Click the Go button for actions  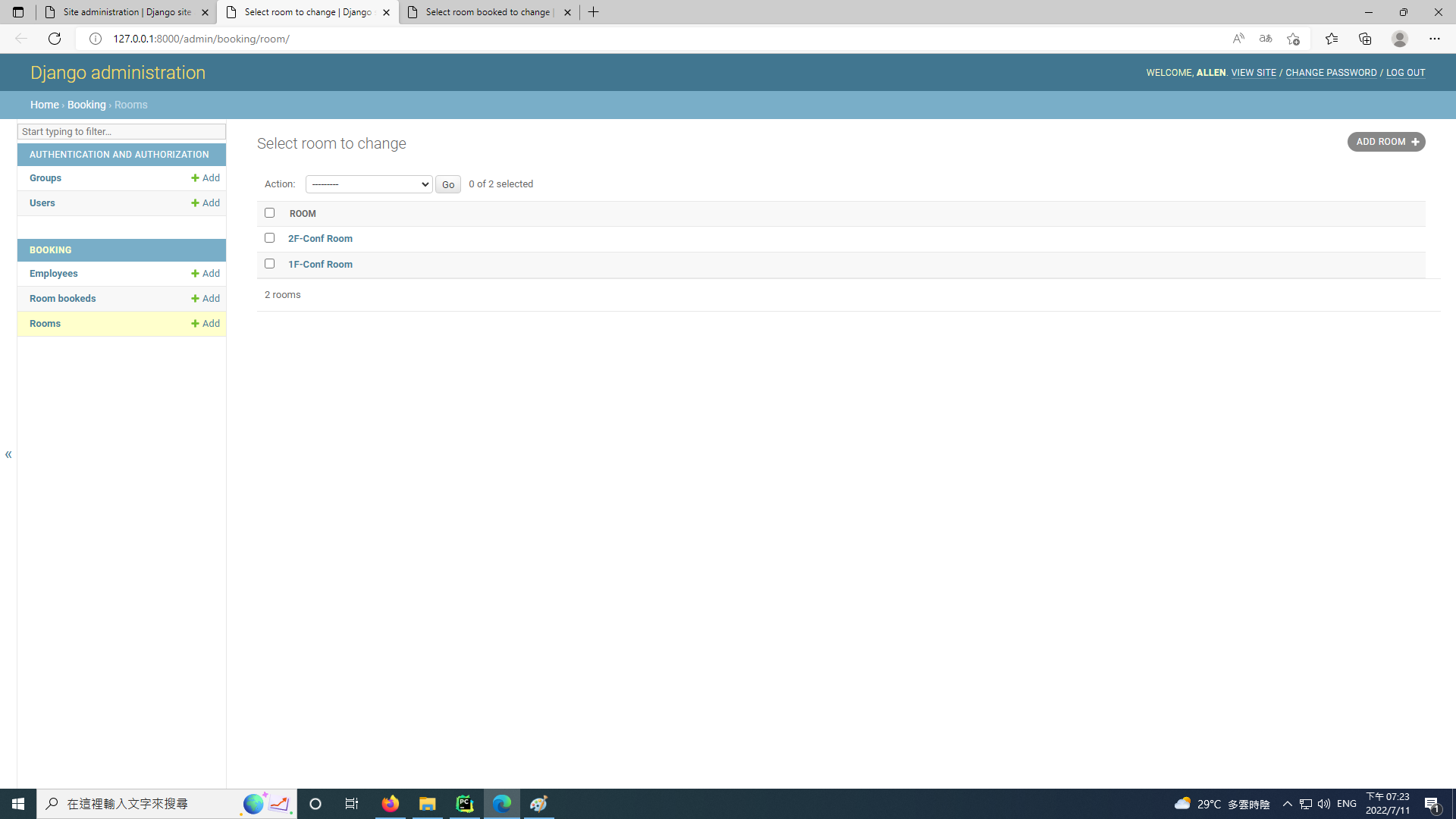coord(448,184)
